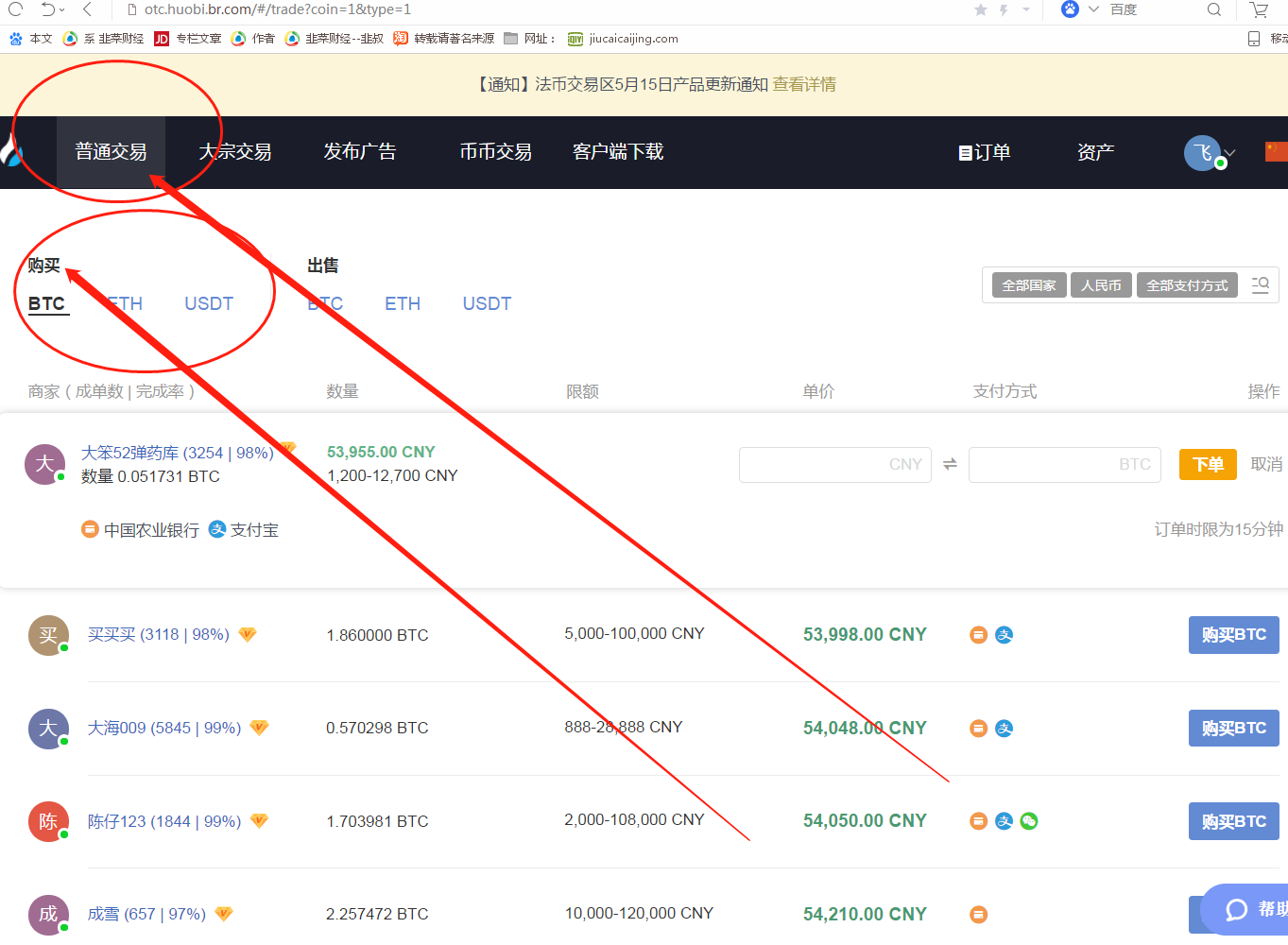Click the filter search icon beside payment filters
The height and width of the screenshot is (945, 1288).
click(1261, 284)
